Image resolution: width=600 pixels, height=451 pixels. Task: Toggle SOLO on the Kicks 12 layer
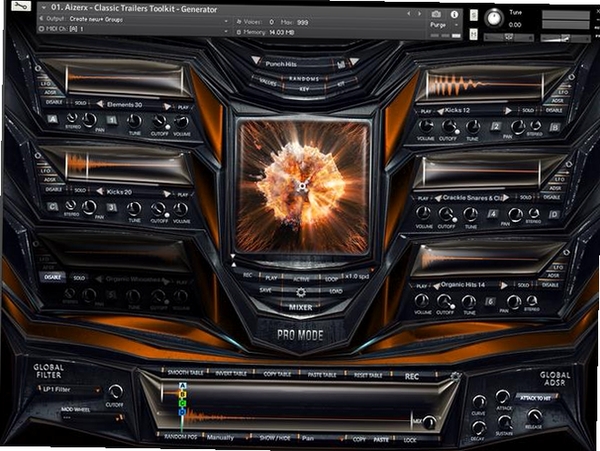tap(528, 110)
